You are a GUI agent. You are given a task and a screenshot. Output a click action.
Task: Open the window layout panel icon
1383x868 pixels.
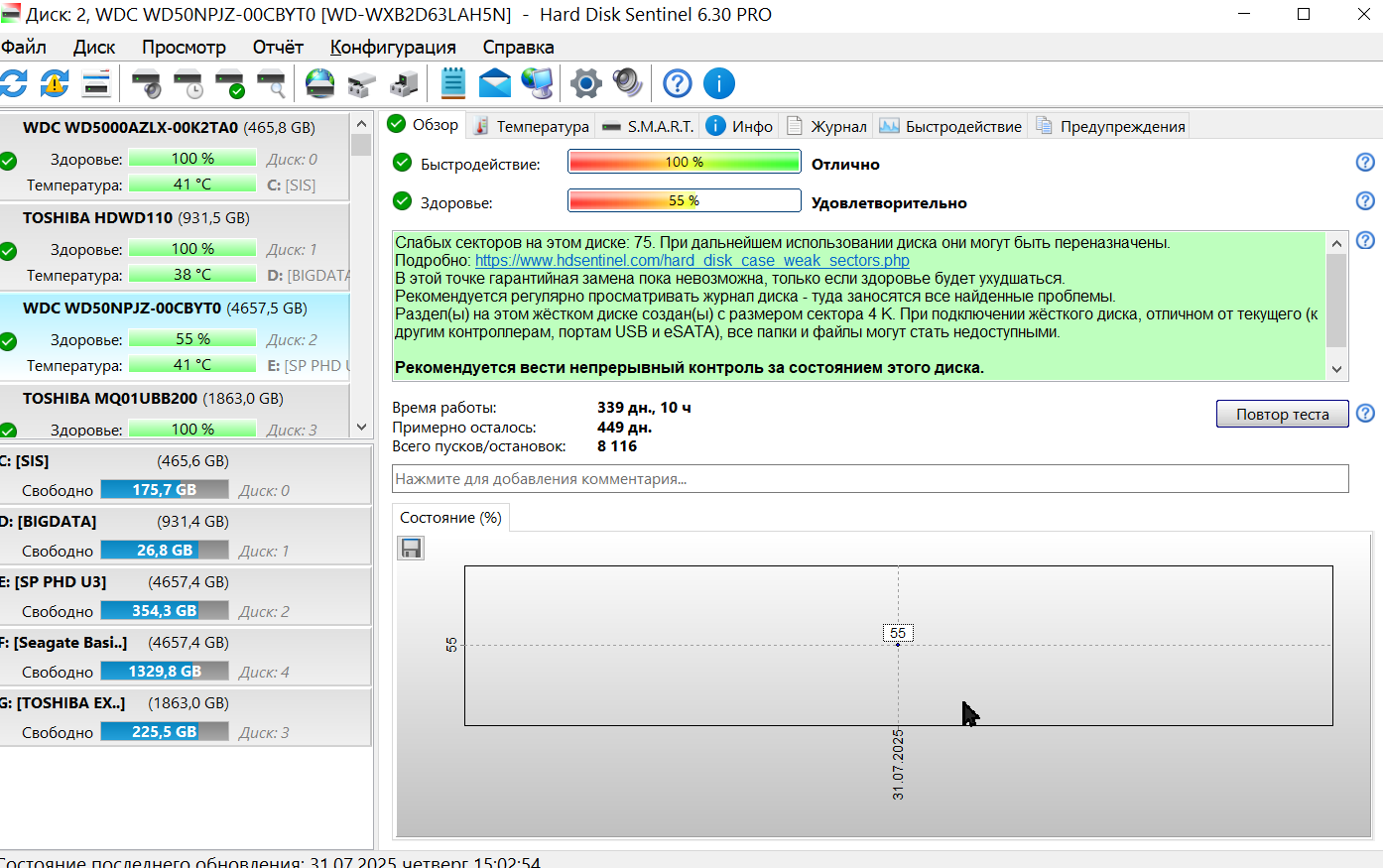point(96,83)
